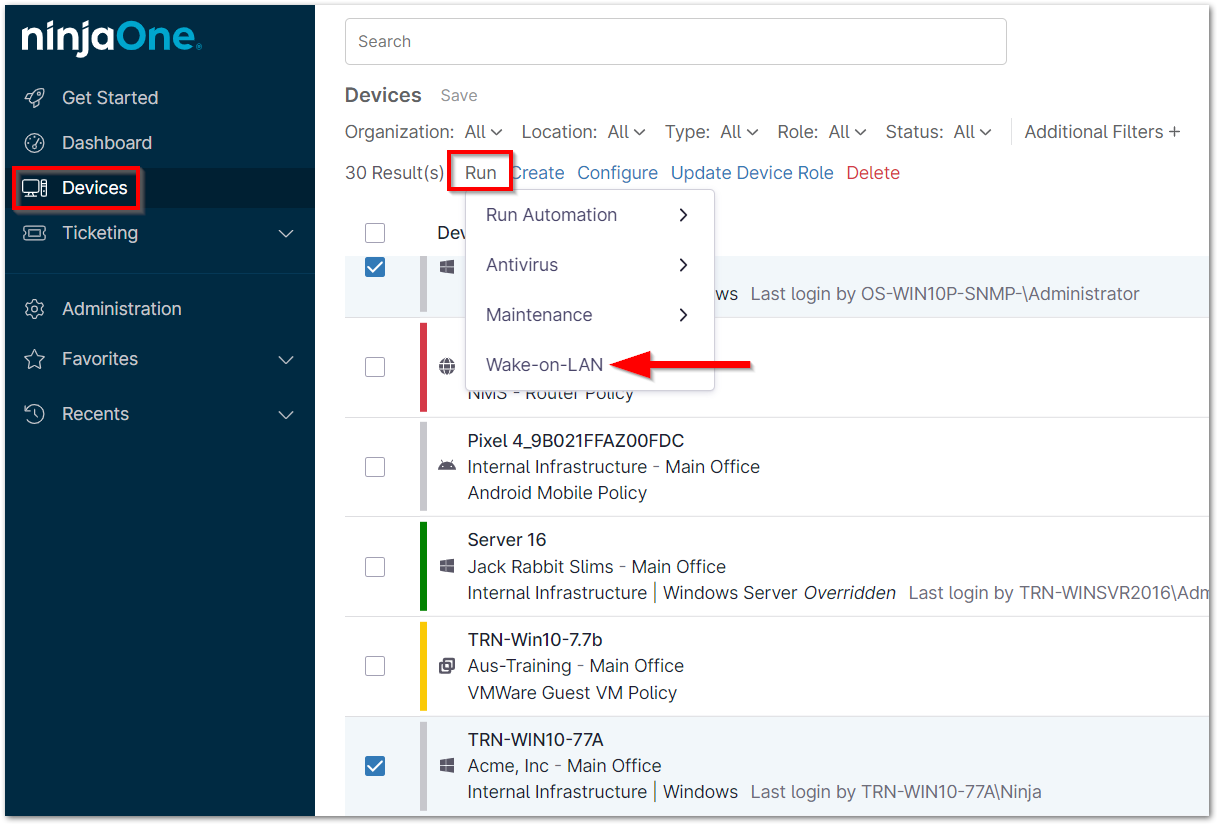Click the Windows icon next to Server 16
This screenshot has width=1218, height=825.
(x=447, y=566)
